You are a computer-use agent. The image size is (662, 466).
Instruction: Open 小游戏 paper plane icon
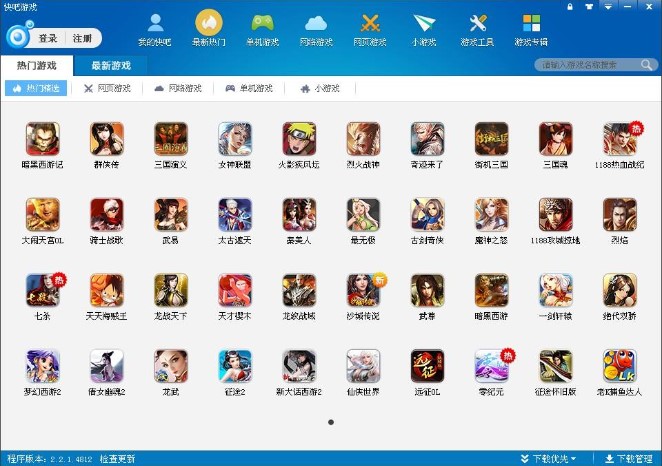[424, 24]
